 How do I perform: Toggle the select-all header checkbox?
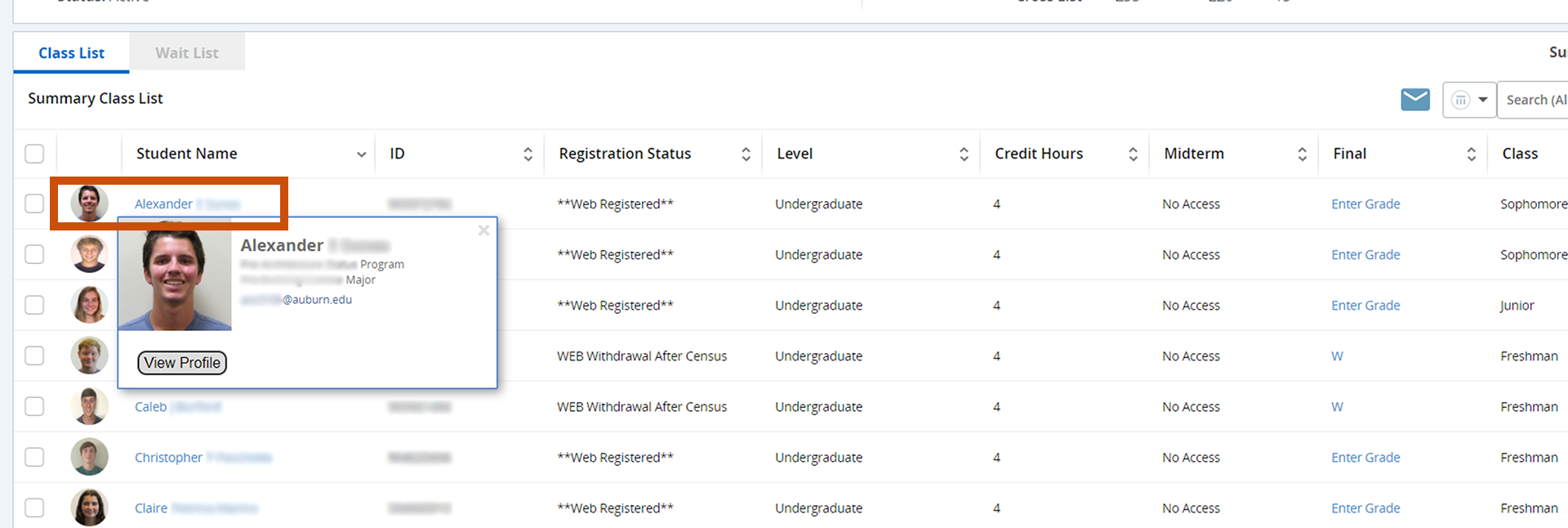[x=34, y=154]
